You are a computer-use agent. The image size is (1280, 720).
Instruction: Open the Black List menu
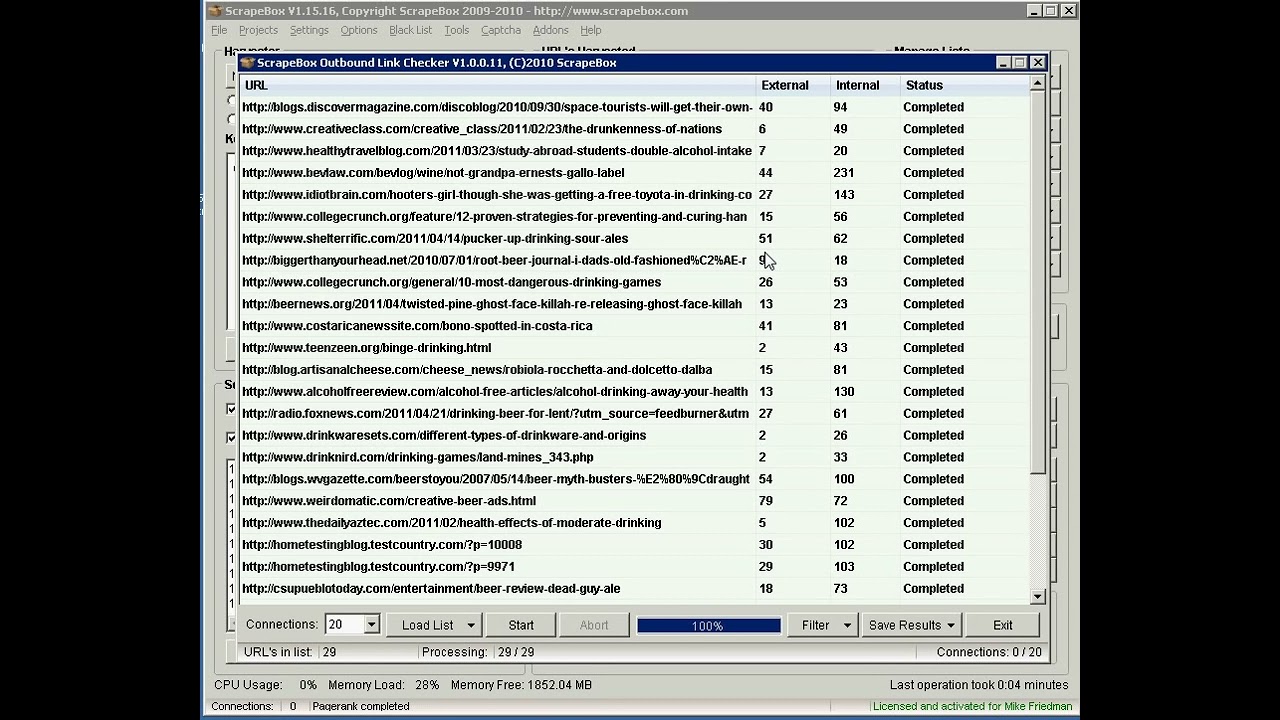410,30
